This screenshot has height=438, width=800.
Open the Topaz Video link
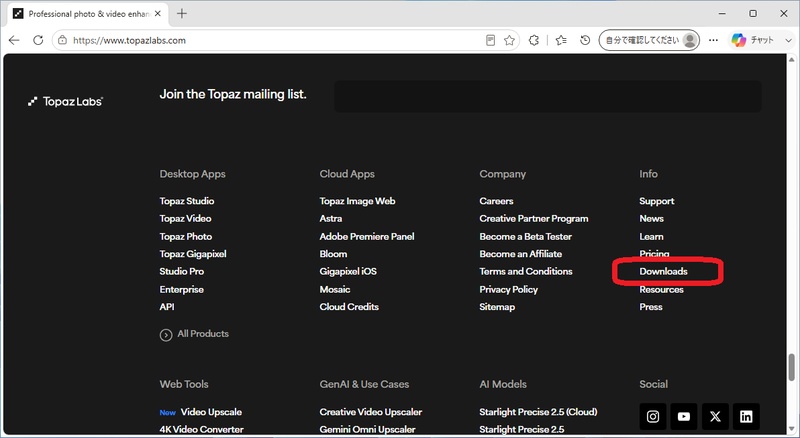click(x=185, y=218)
